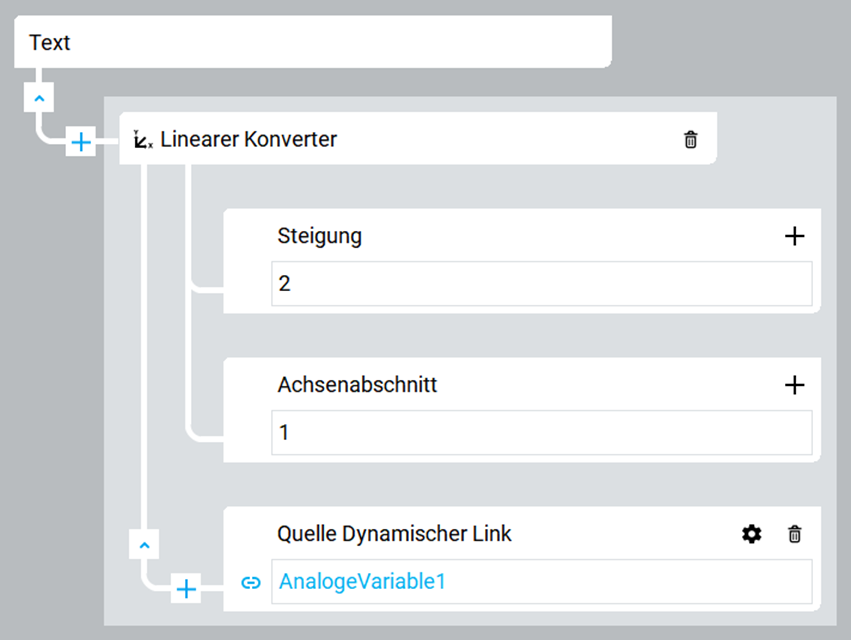Screen dimensions: 851x640
Task: Click the Achsenabschnitt label
Action: (x=357, y=385)
